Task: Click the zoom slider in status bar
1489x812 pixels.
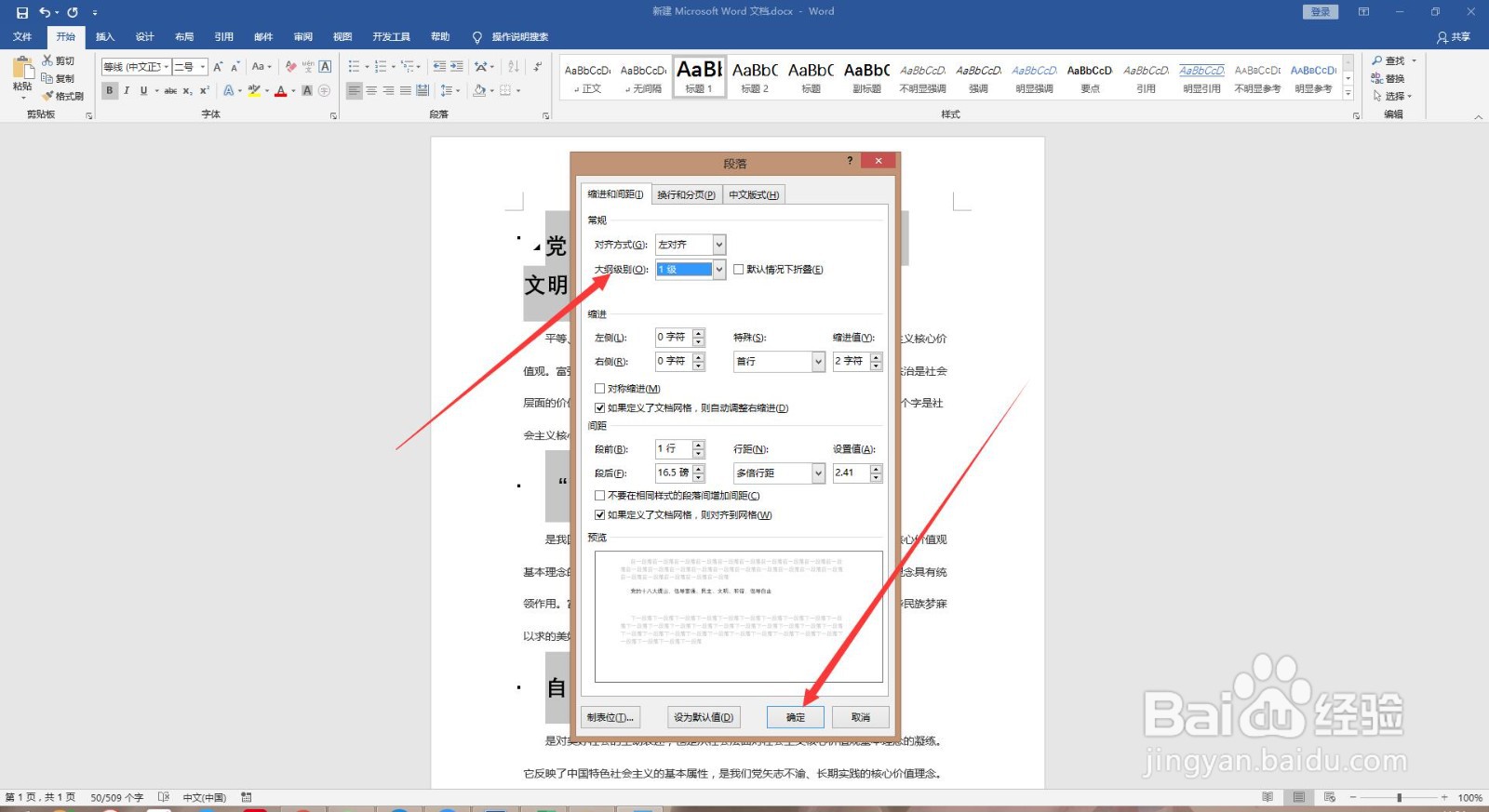Action: tap(1399, 797)
